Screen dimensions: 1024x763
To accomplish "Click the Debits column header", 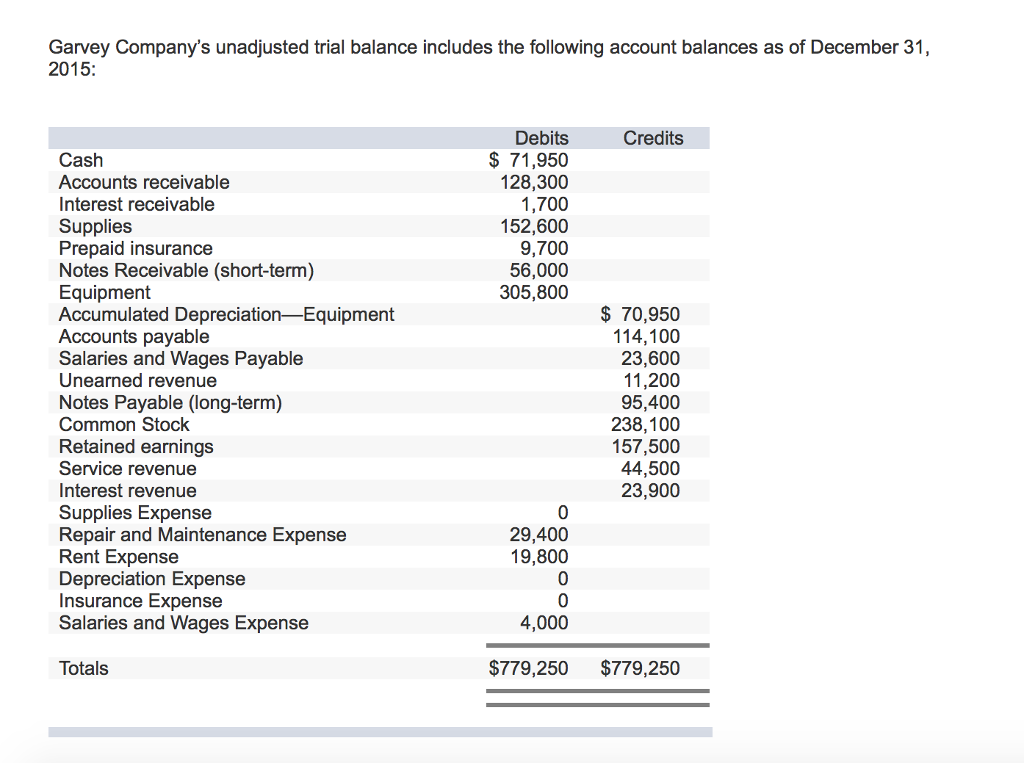I will pyautogui.click(x=541, y=138).
